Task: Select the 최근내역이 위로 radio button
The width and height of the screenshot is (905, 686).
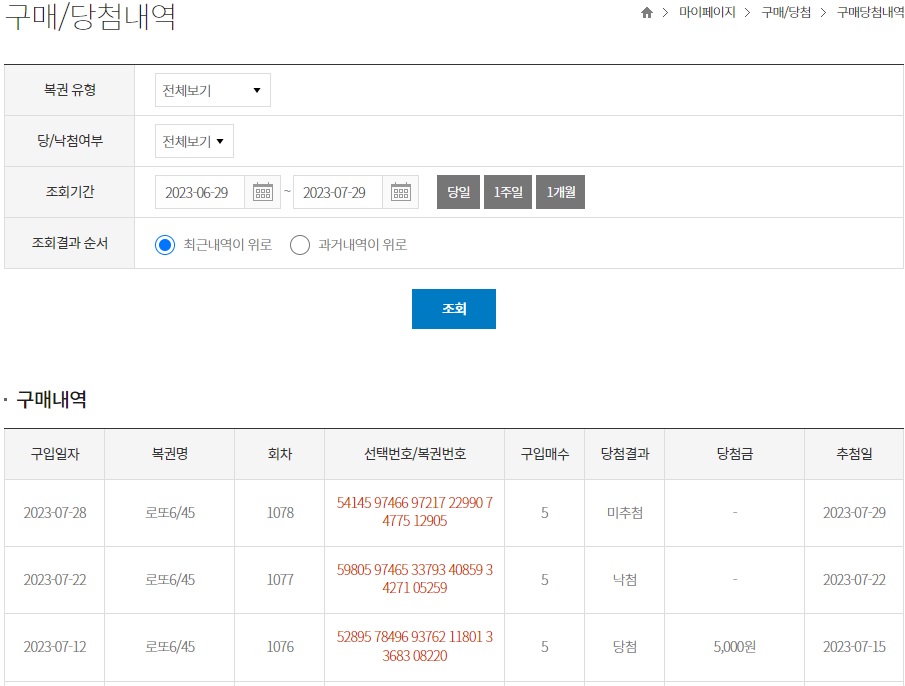Action: [x=164, y=244]
